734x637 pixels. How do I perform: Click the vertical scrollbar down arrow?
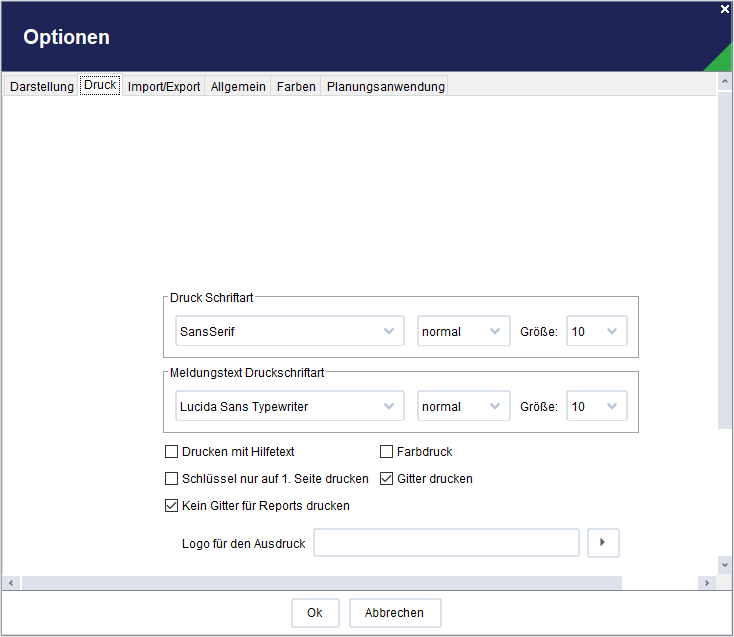coord(724,565)
